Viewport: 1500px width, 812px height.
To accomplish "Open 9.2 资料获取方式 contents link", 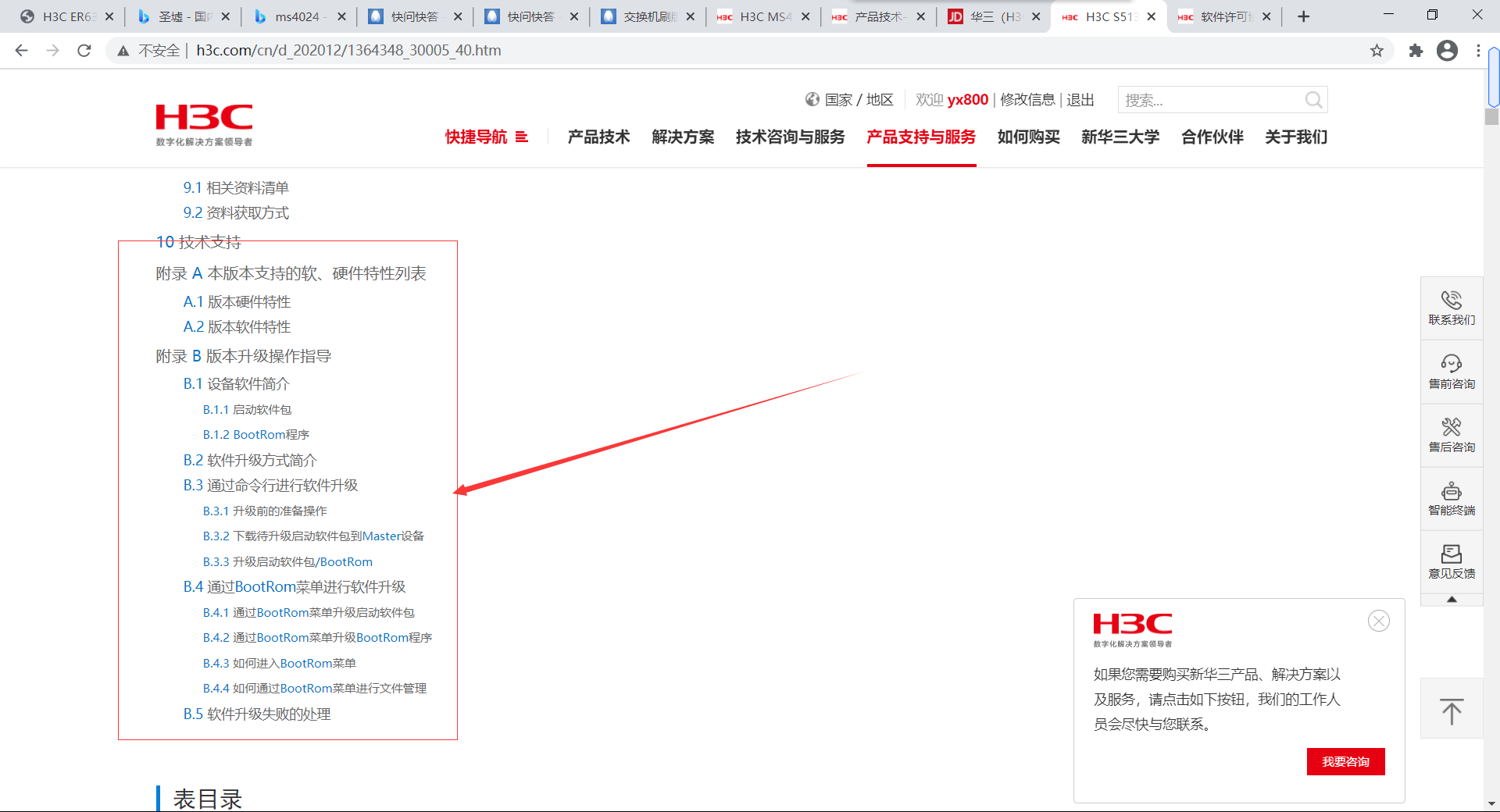I will click(x=236, y=212).
